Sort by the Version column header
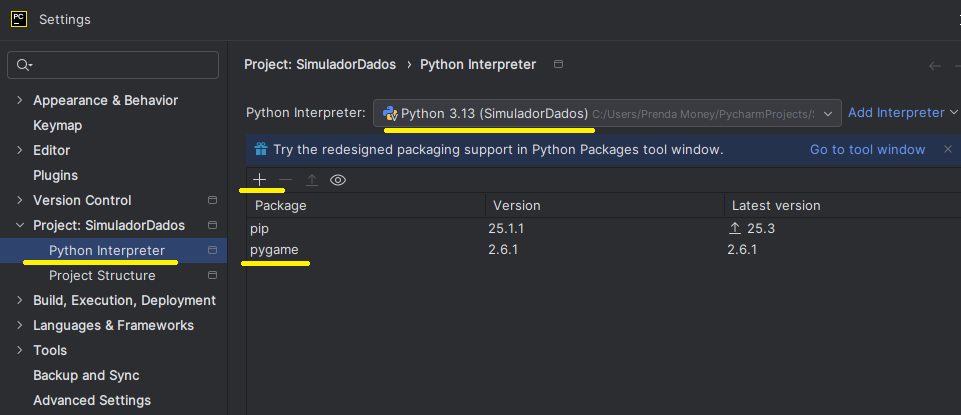The image size is (961, 415). [605, 205]
